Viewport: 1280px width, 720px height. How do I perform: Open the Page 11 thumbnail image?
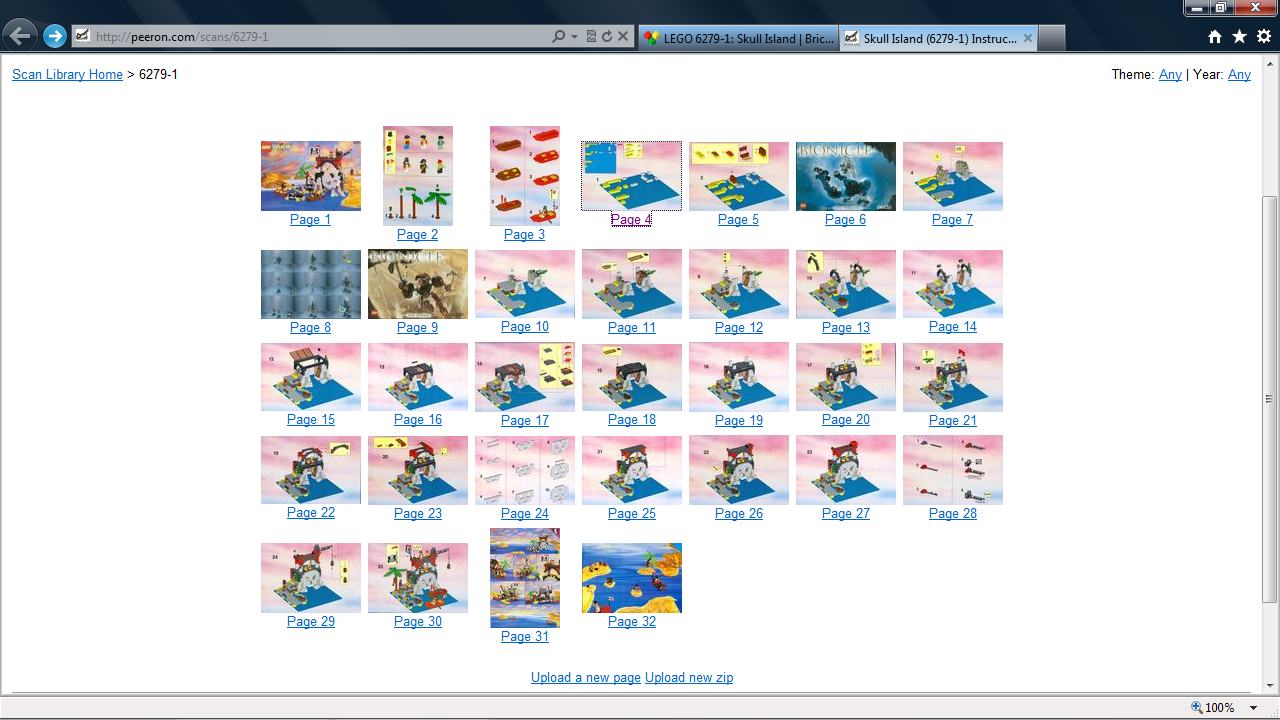click(x=632, y=284)
